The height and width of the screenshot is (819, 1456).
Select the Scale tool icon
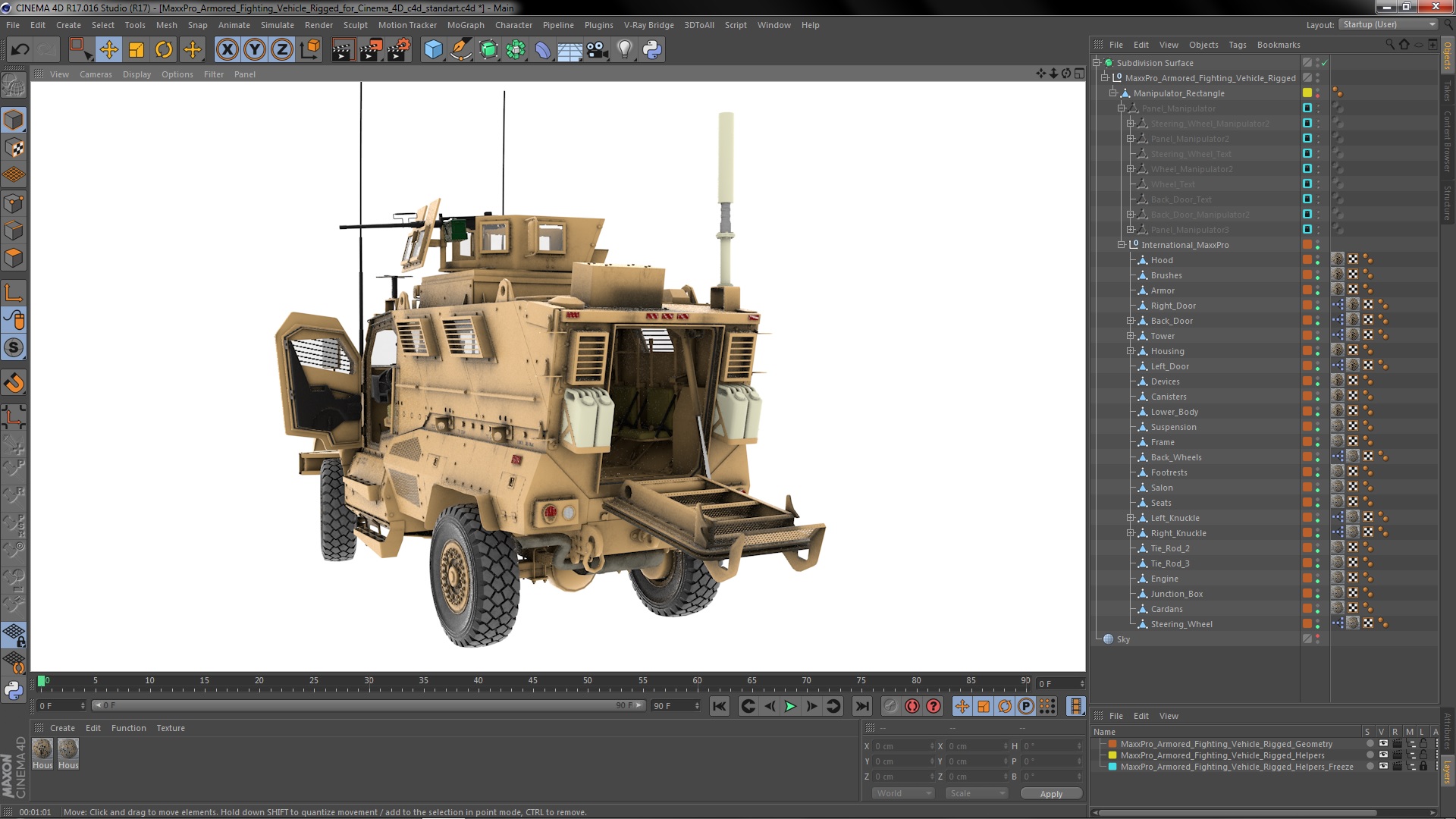[136, 50]
